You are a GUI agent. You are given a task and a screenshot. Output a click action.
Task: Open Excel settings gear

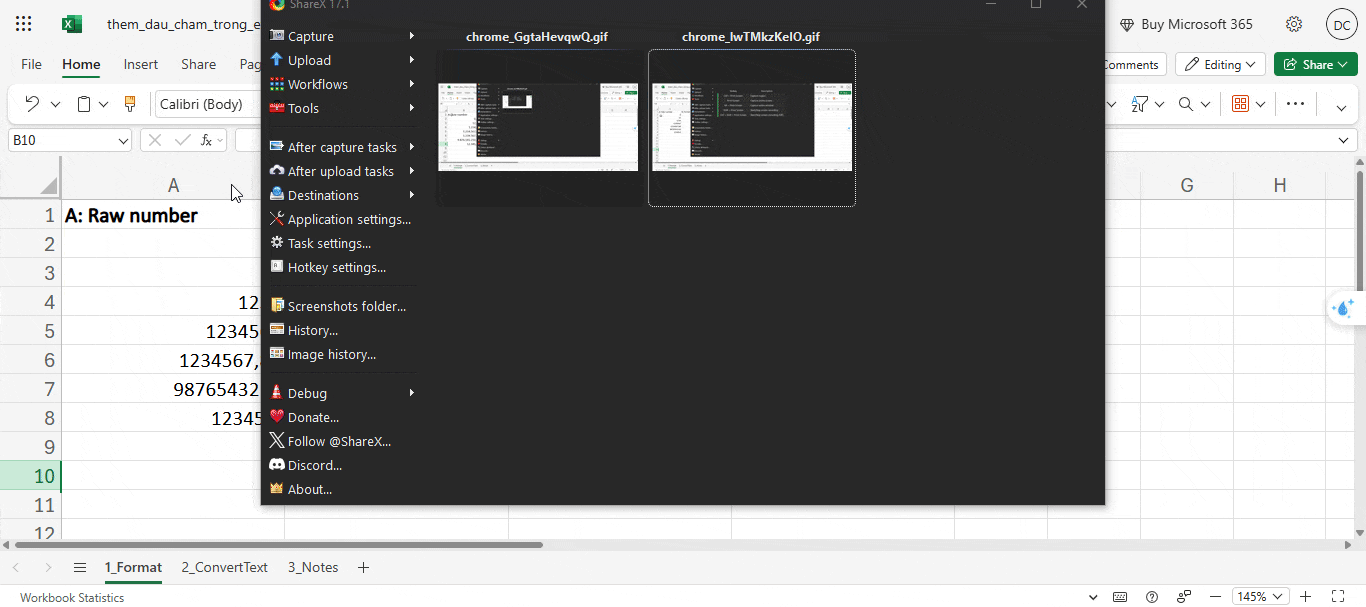(x=1294, y=24)
